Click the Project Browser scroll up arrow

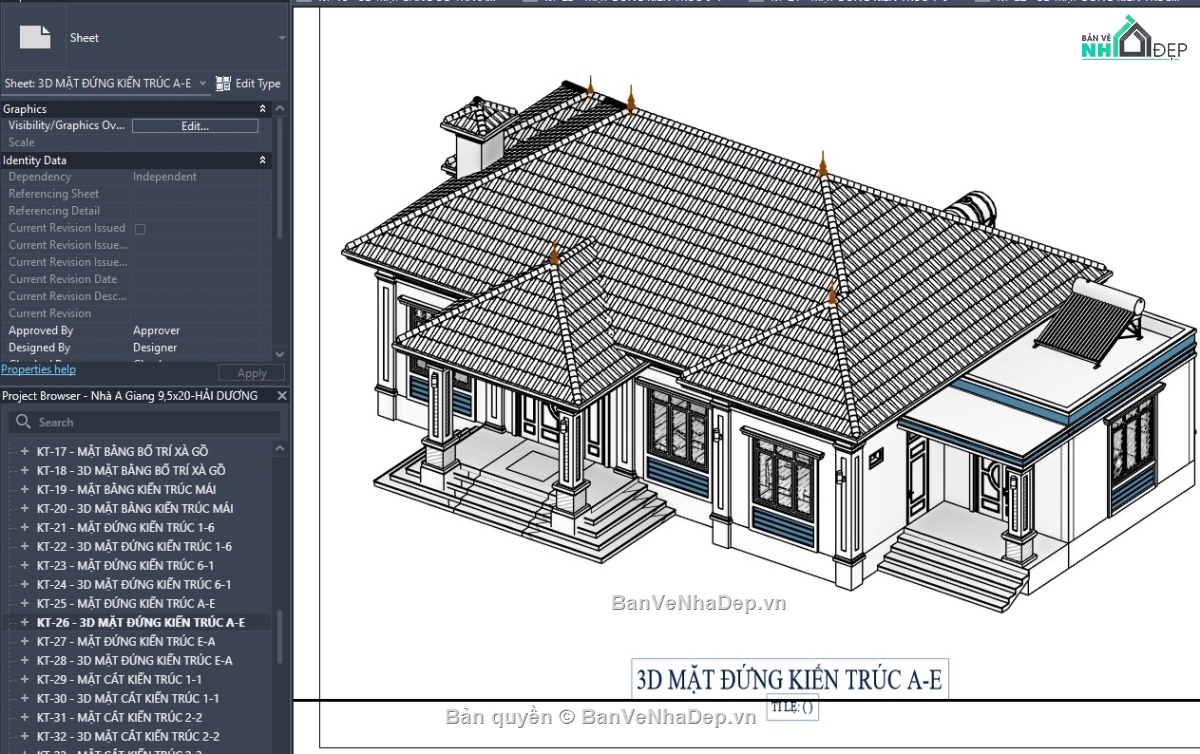tap(281, 449)
